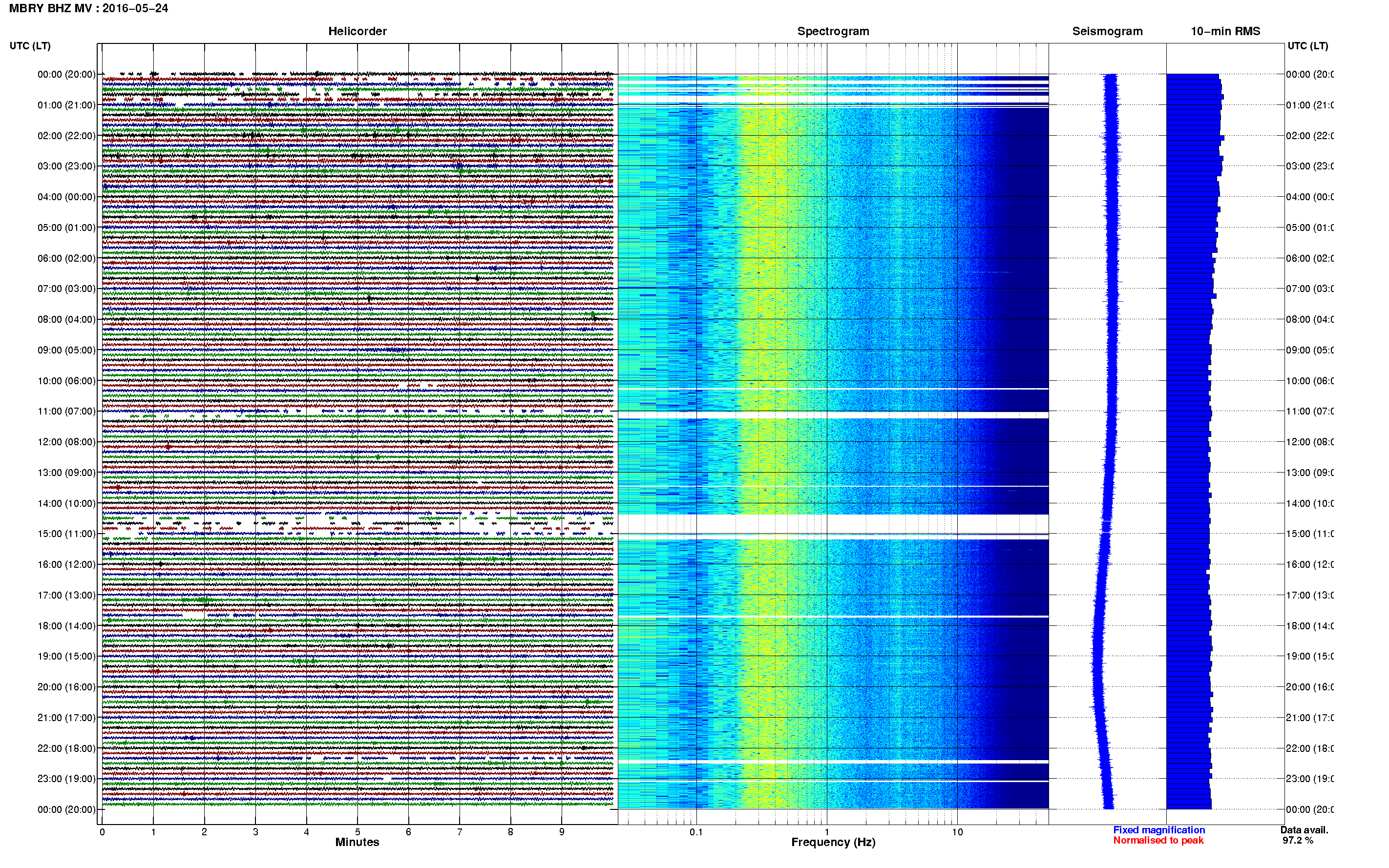
Task: Click the "Minutes" axis title under the helicorder
Action: point(357,842)
